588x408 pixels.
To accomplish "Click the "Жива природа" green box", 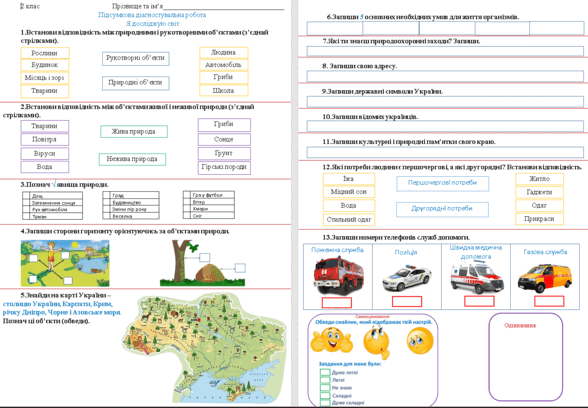I will click(134, 132).
